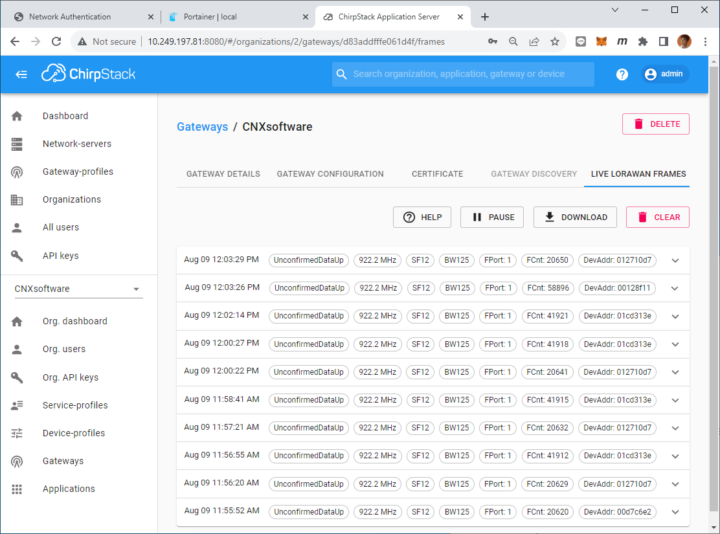Select the Live LoRaWAN Frames tab
This screenshot has height=534, width=720.
[638, 174]
